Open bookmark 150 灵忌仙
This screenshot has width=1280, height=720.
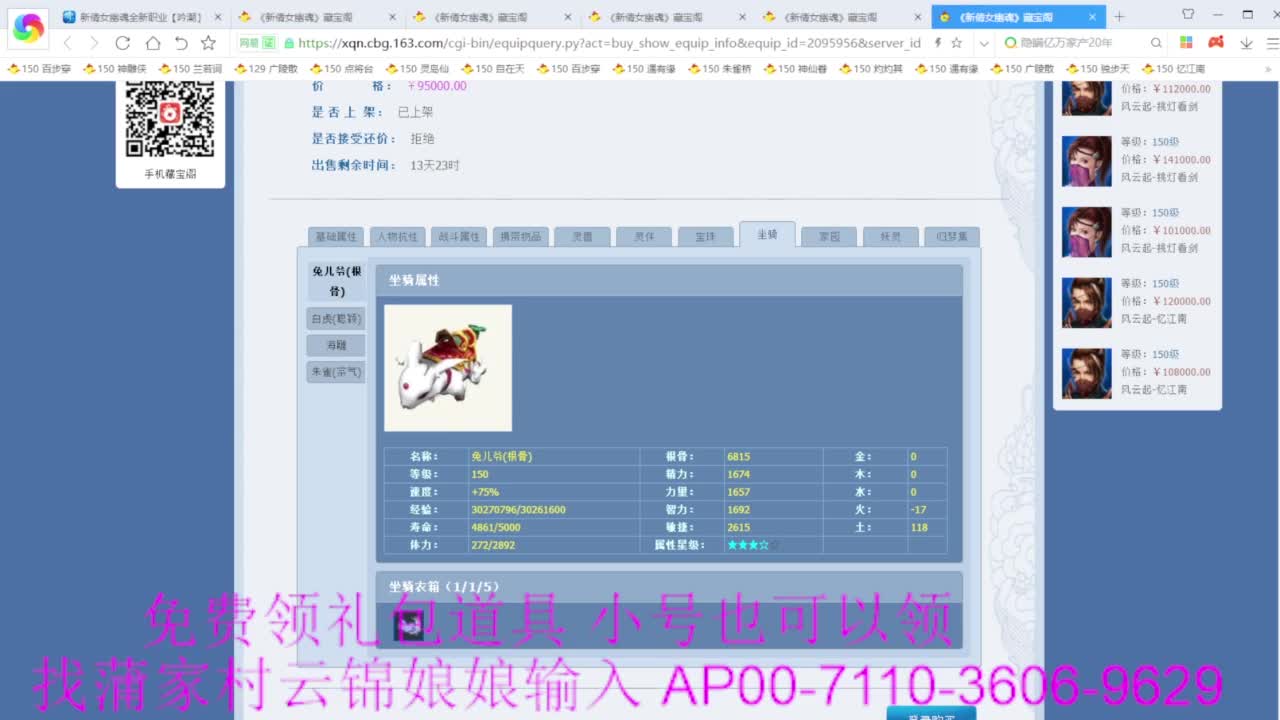point(416,69)
